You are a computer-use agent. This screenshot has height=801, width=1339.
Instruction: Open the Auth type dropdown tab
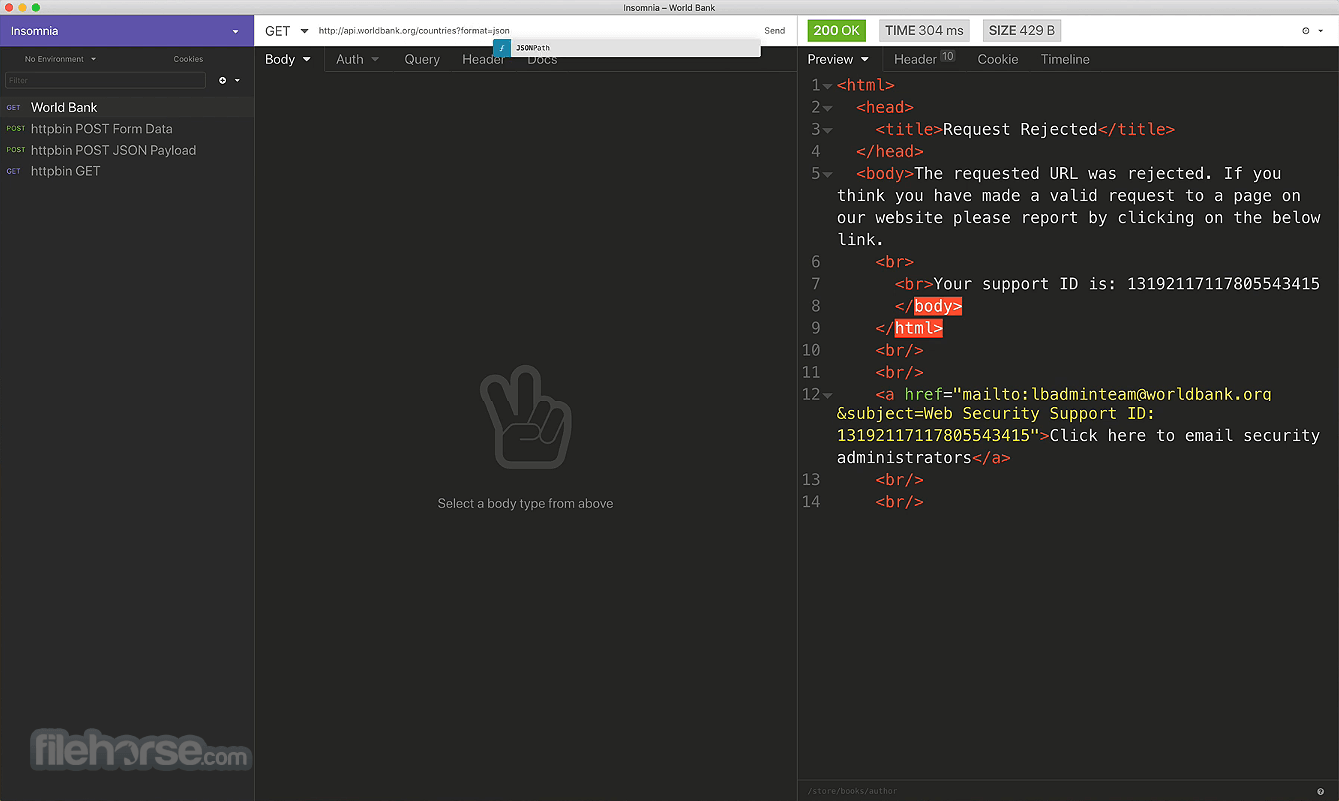coord(357,59)
